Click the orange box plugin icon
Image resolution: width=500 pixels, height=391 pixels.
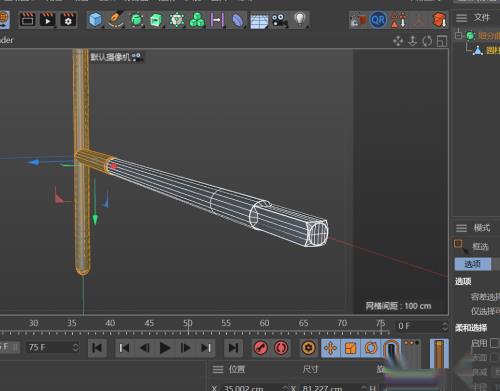click(439, 20)
